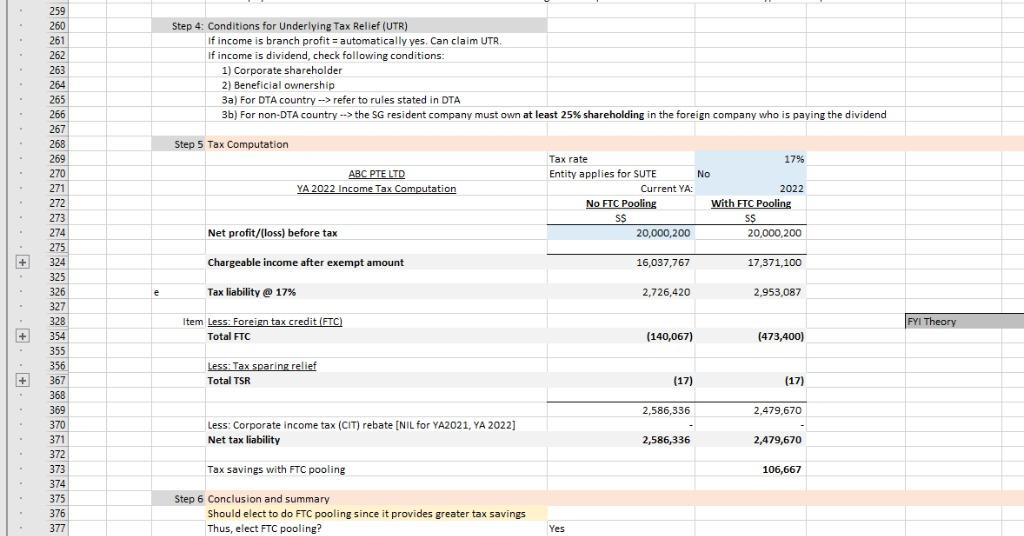1024x536 pixels.
Task: Expand the grouped rows above row 324
Action: (x=8, y=262)
